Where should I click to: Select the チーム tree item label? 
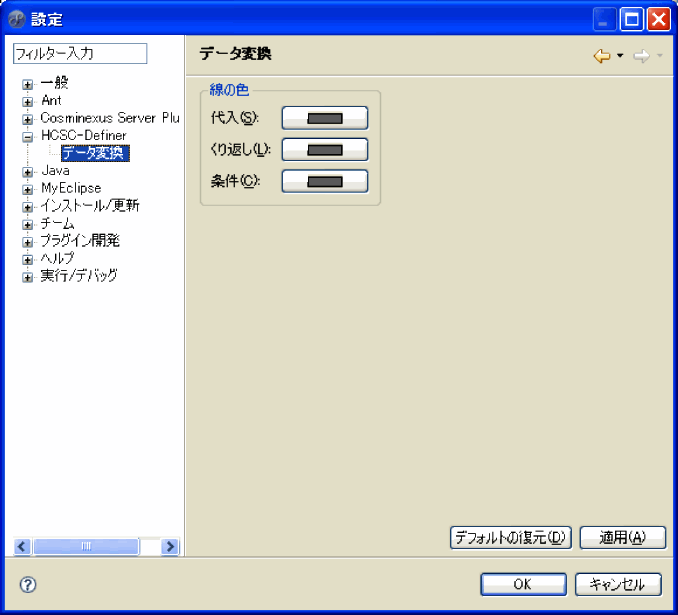(x=58, y=223)
